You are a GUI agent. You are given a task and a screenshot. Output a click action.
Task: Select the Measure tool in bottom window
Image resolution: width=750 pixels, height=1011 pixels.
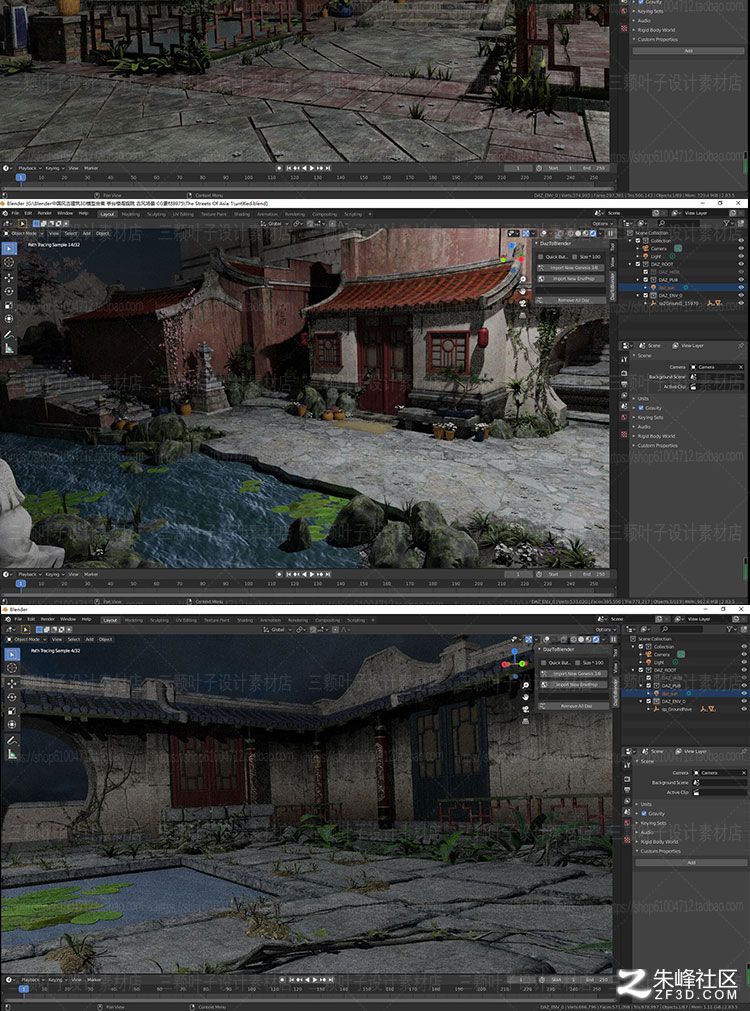[12, 754]
